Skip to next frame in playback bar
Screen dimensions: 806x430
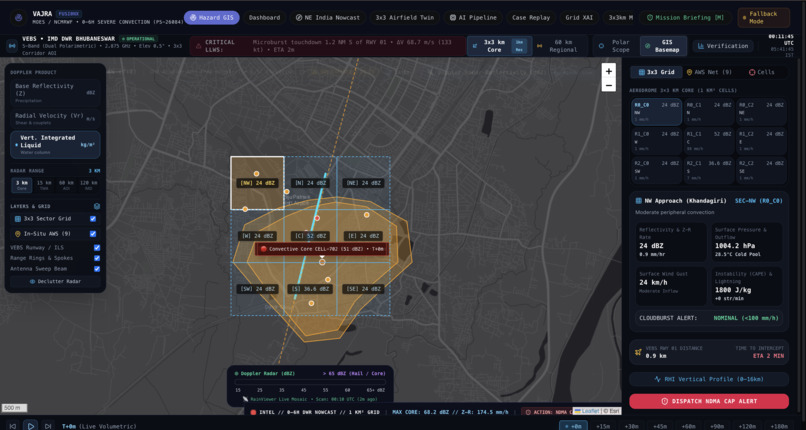tap(48, 426)
